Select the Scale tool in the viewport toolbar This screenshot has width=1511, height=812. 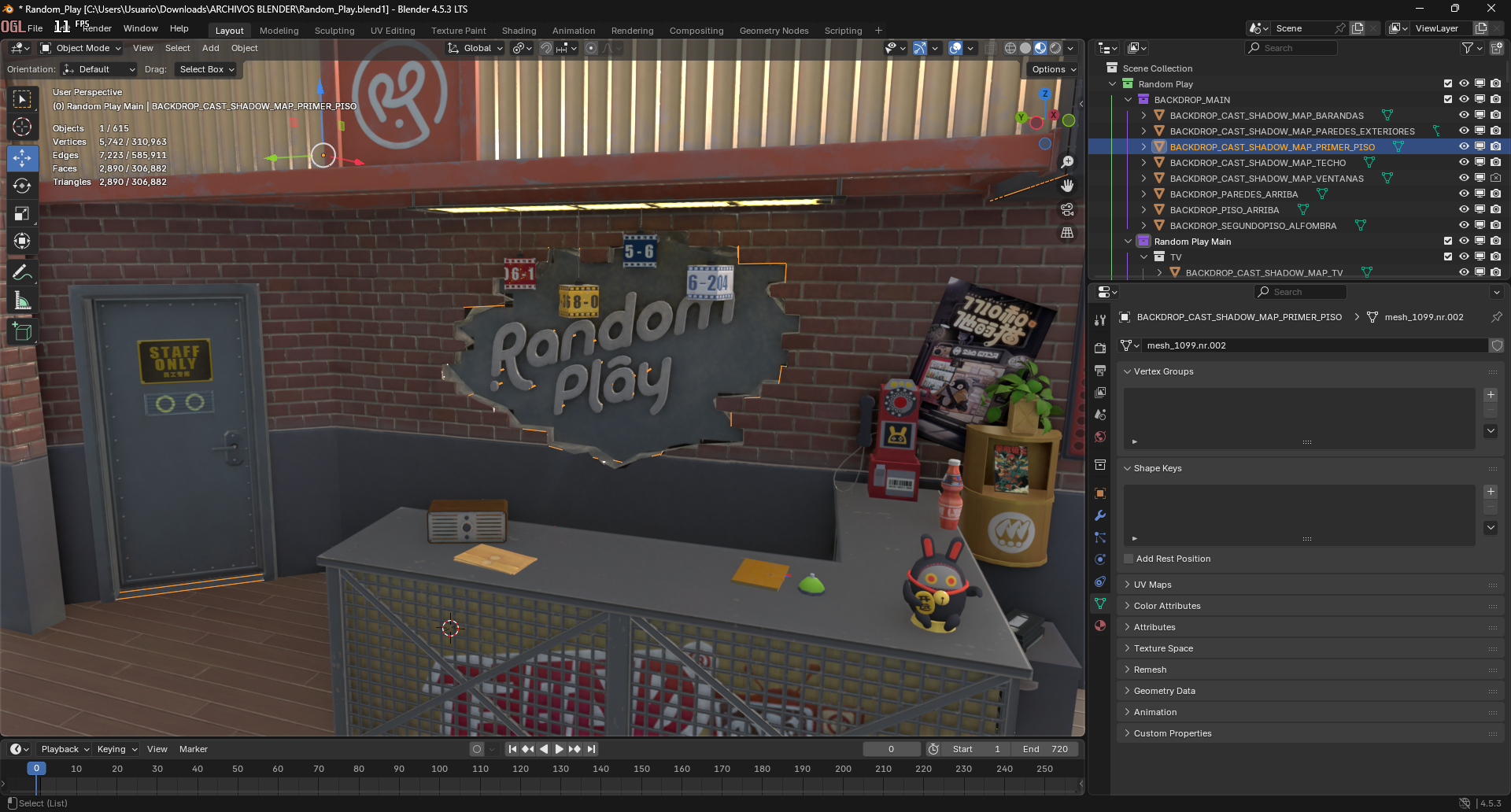pyautogui.click(x=22, y=213)
